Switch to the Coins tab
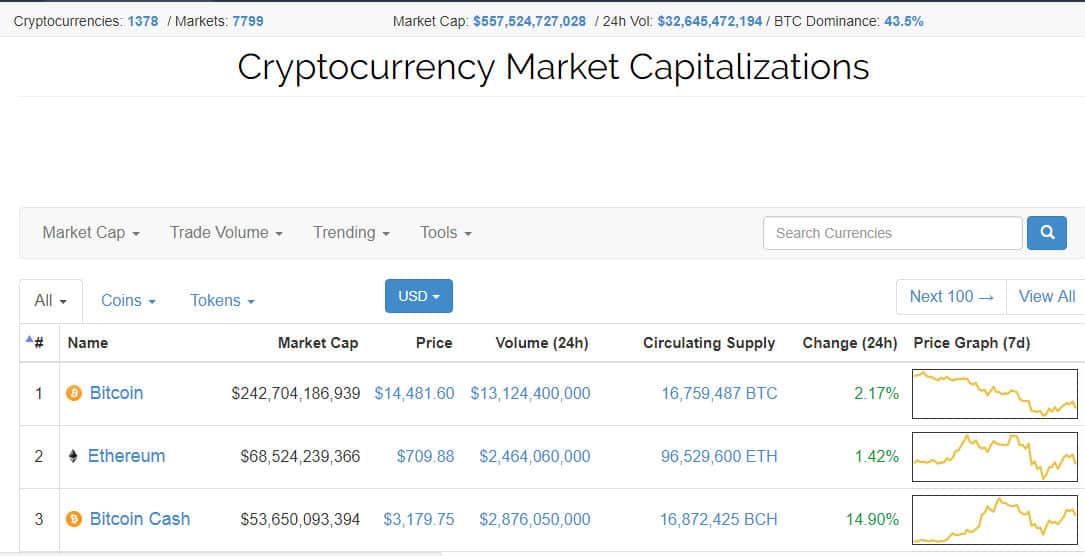 pyautogui.click(x=128, y=300)
